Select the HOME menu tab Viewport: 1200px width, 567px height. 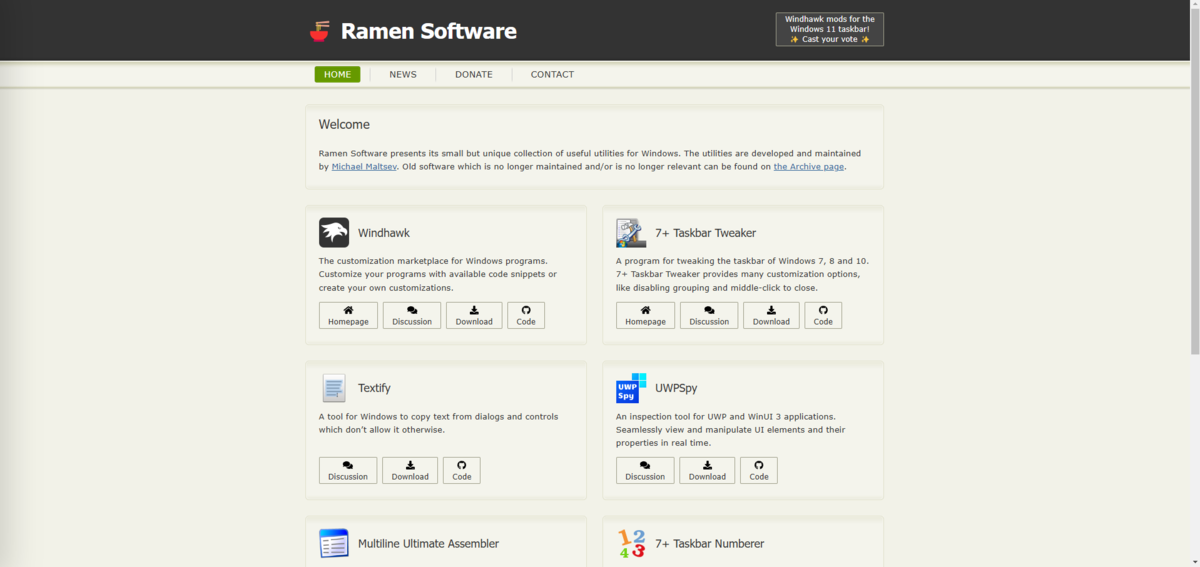click(337, 74)
